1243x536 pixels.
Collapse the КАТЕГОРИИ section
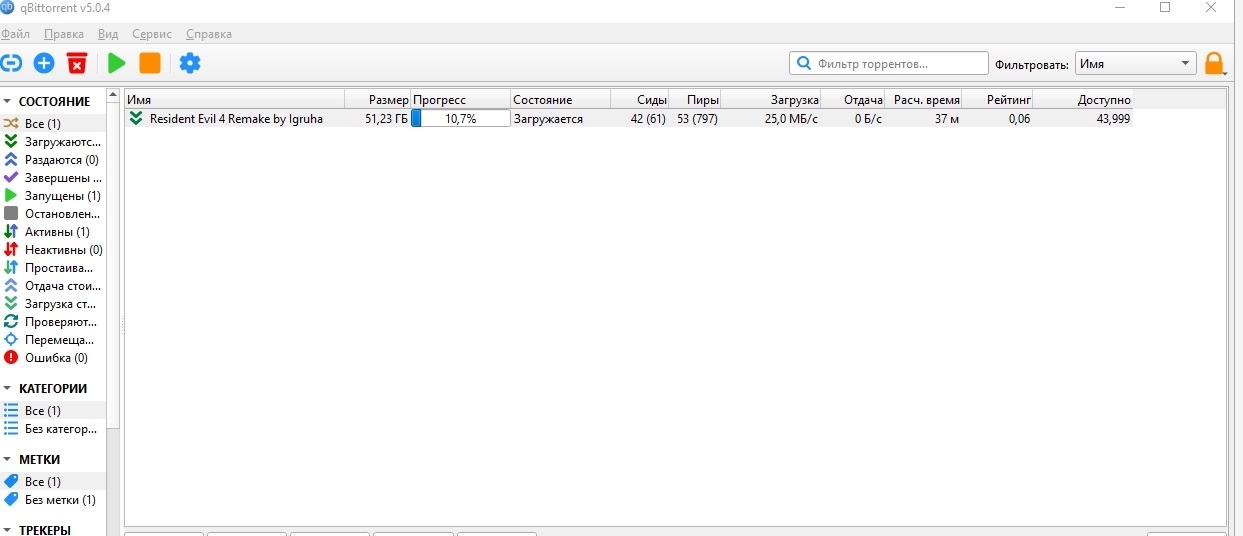coord(8,389)
